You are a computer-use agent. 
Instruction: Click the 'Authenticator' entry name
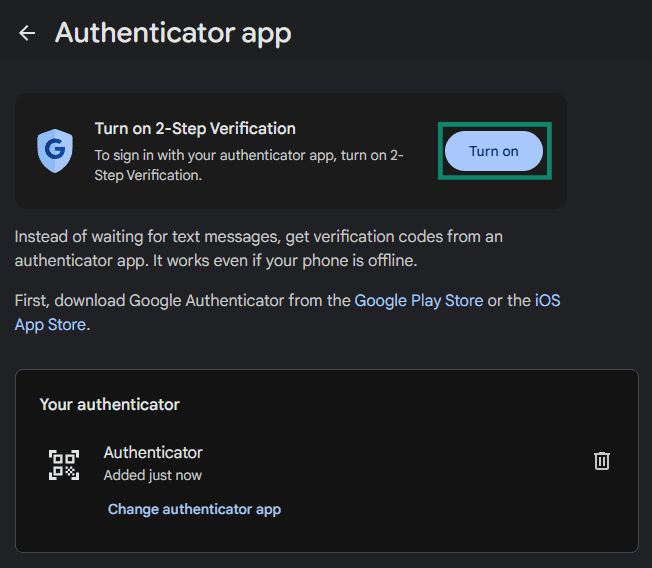(x=153, y=452)
